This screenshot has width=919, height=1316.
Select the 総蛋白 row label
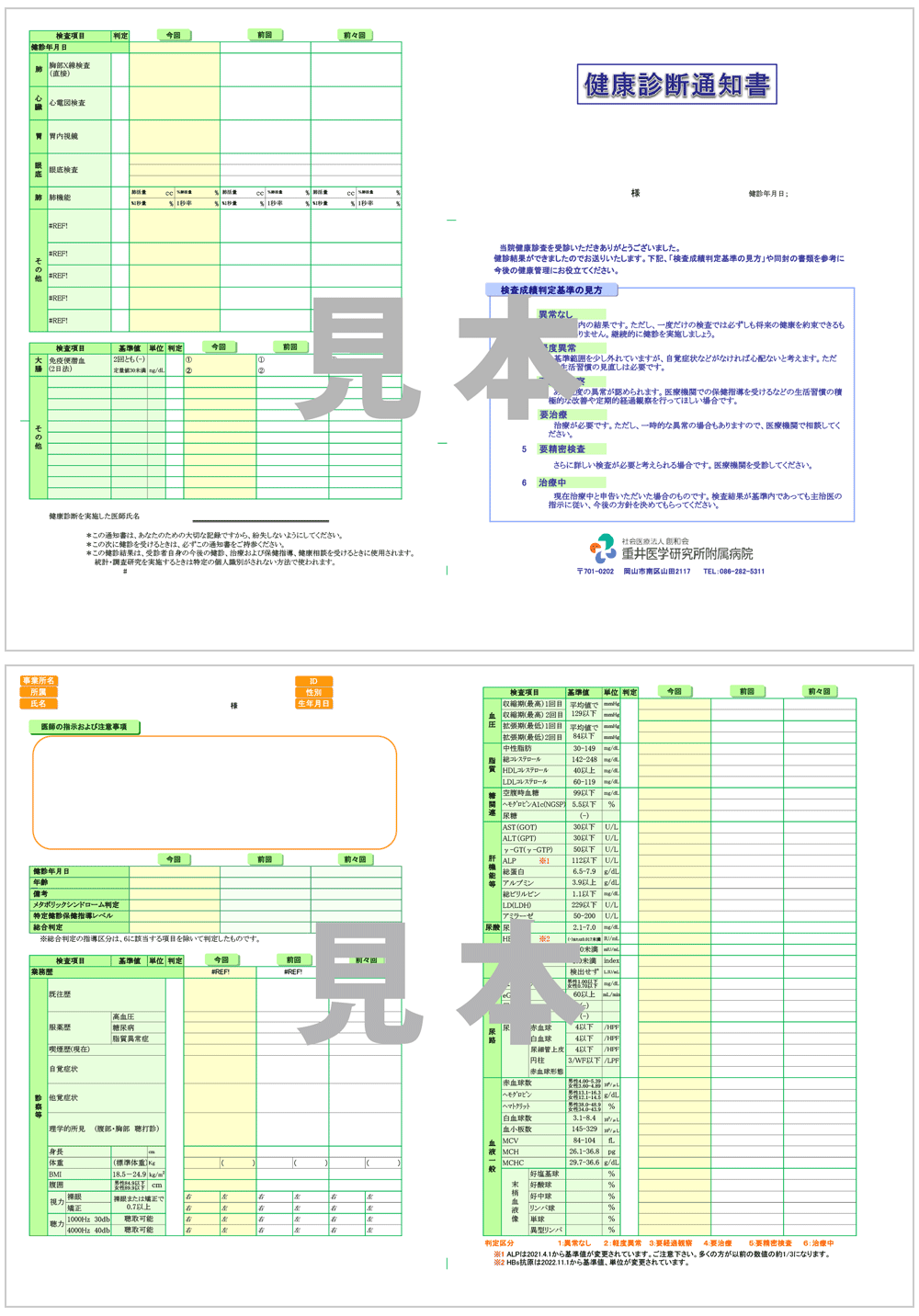(514, 871)
